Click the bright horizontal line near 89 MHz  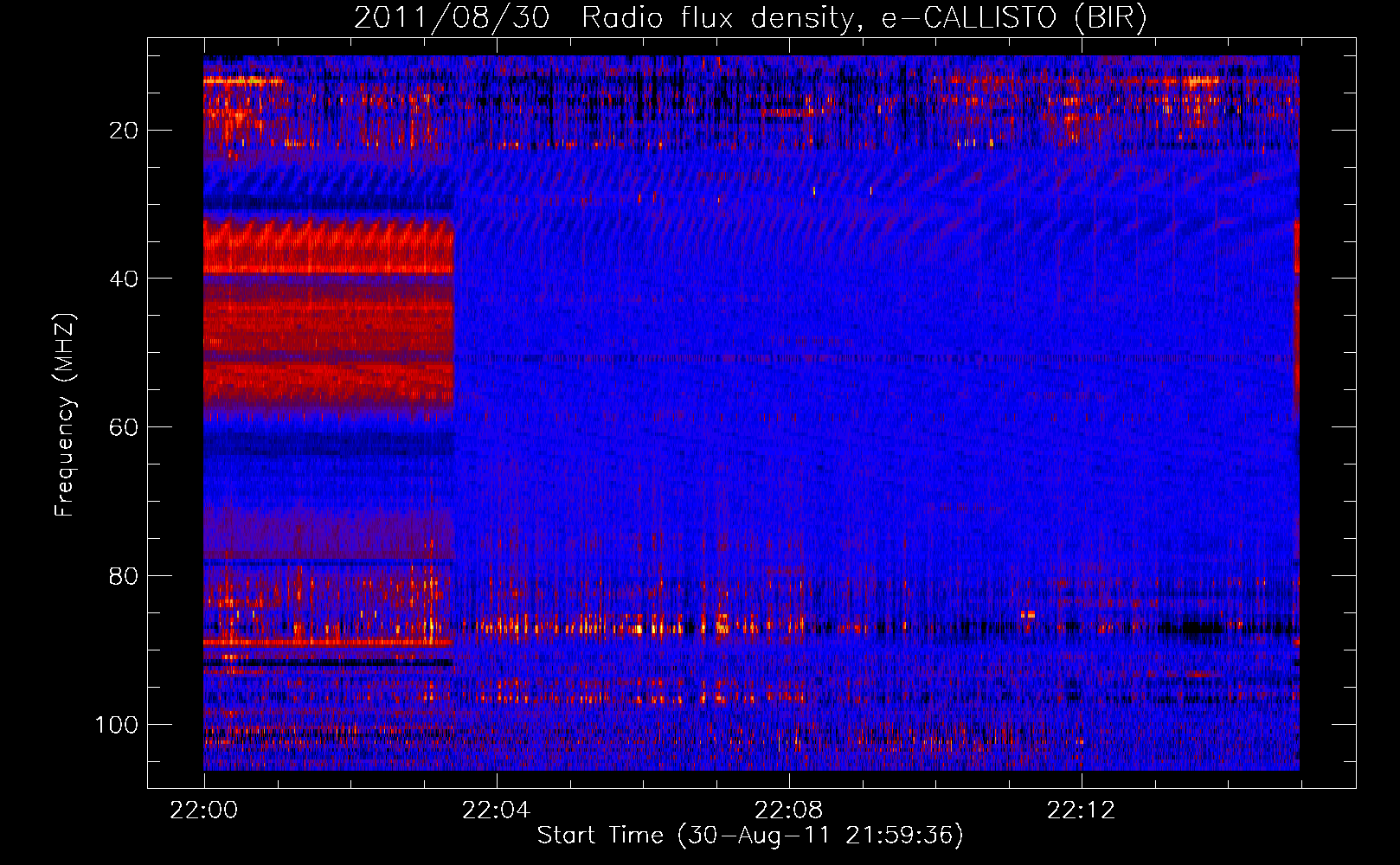coord(329,643)
